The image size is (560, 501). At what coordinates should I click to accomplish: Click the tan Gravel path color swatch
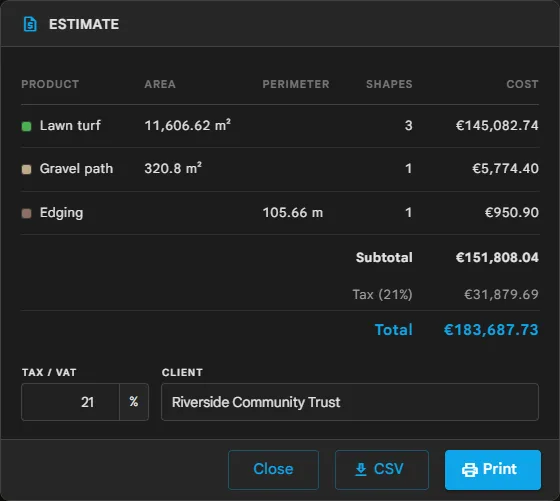click(x=26, y=169)
